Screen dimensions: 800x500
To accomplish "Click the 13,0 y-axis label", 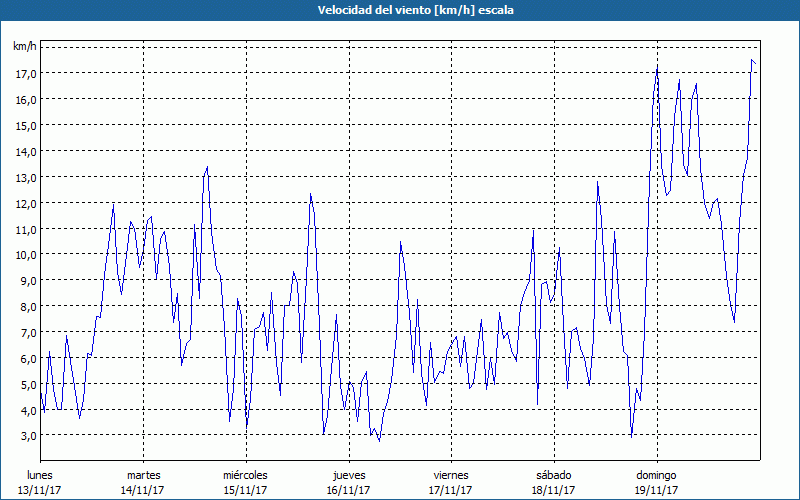I will click(x=26, y=177).
